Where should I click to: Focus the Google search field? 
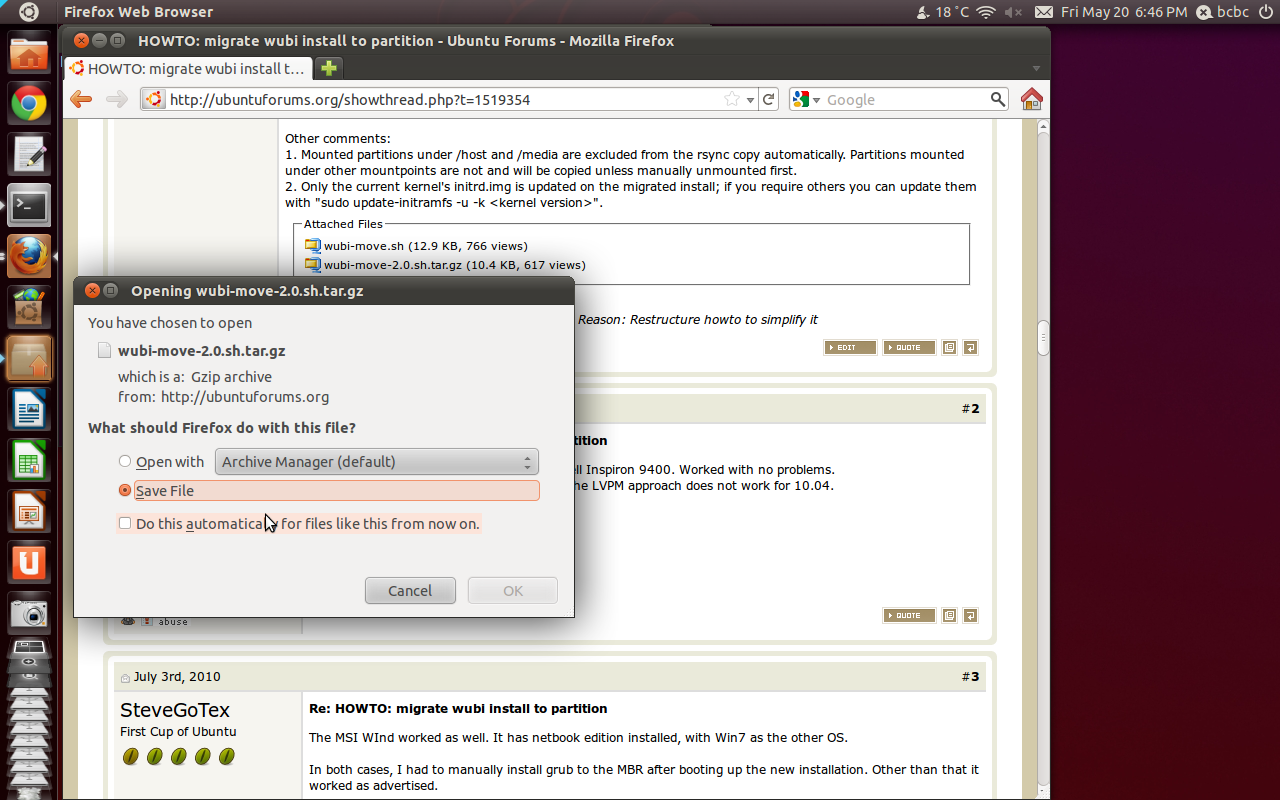click(x=905, y=99)
